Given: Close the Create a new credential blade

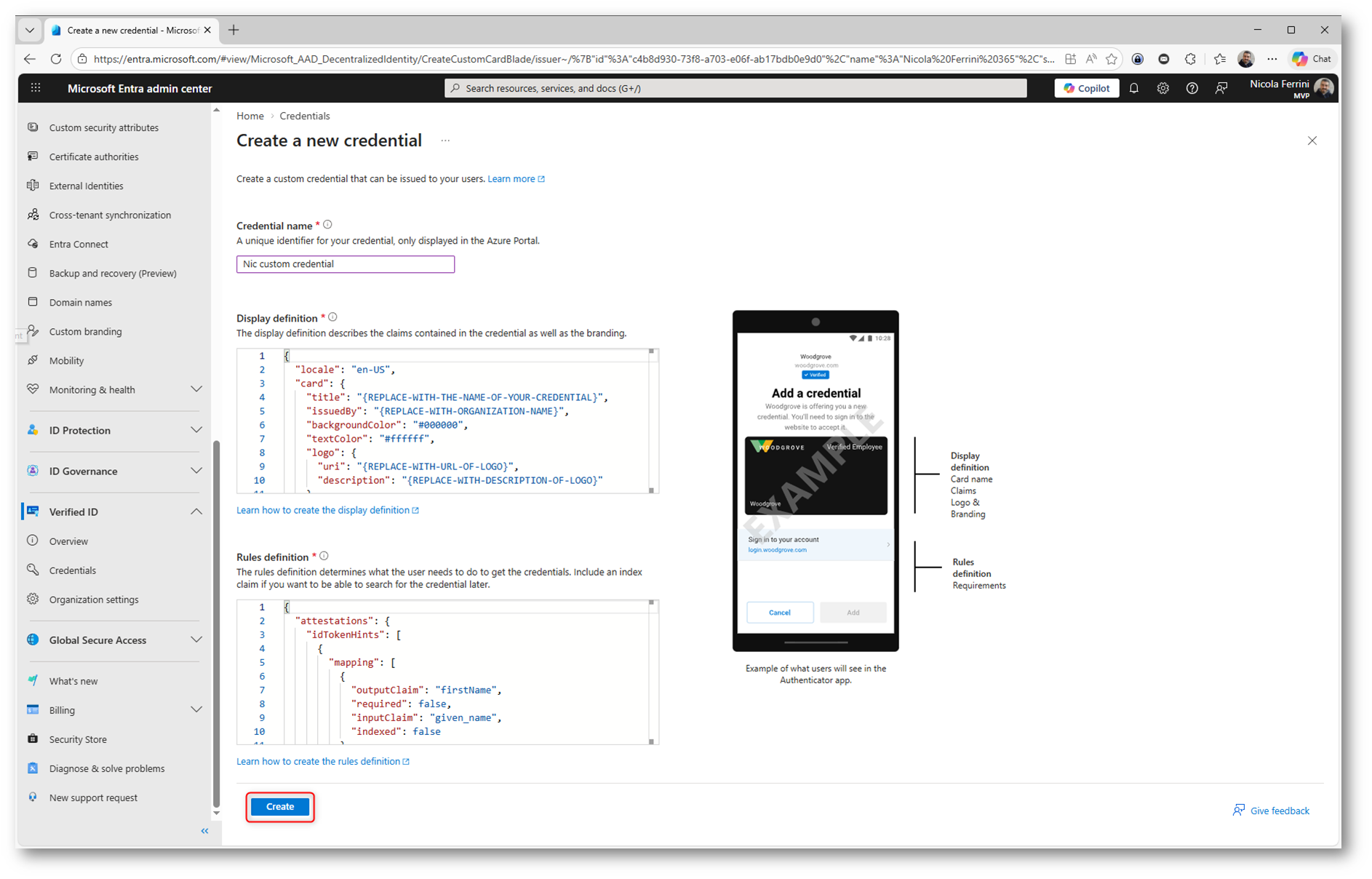Looking at the screenshot, I should pyautogui.click(x=1312, y=140).
